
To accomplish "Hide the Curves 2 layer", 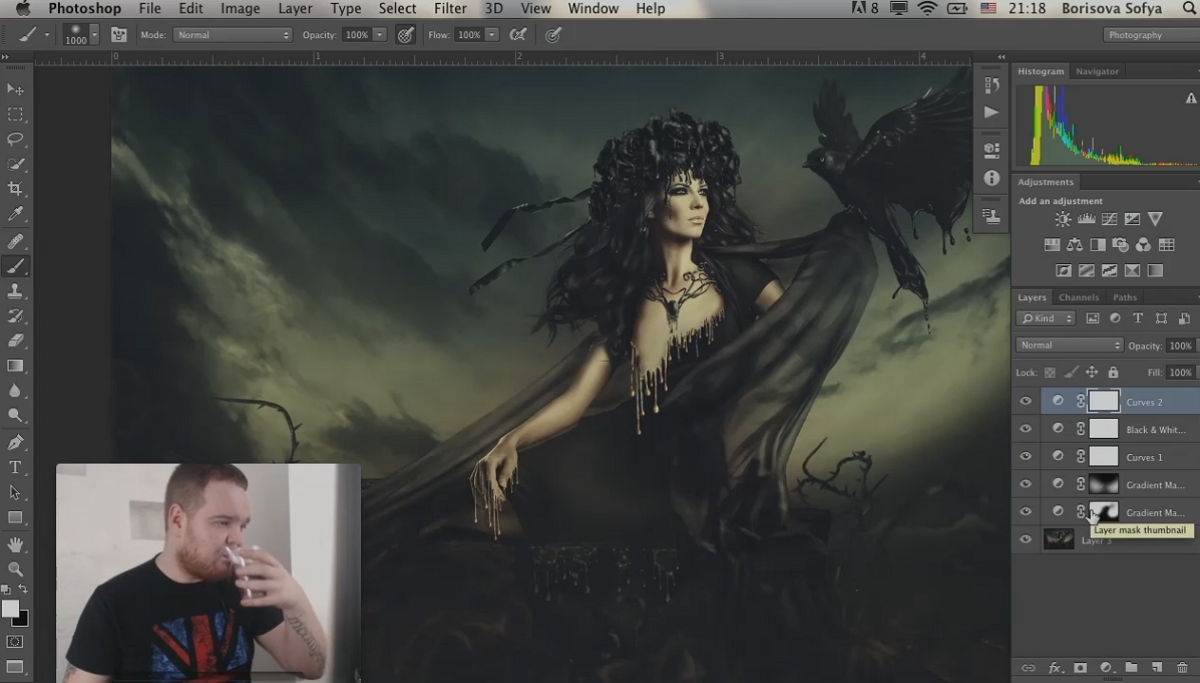I will point(1025,402).
